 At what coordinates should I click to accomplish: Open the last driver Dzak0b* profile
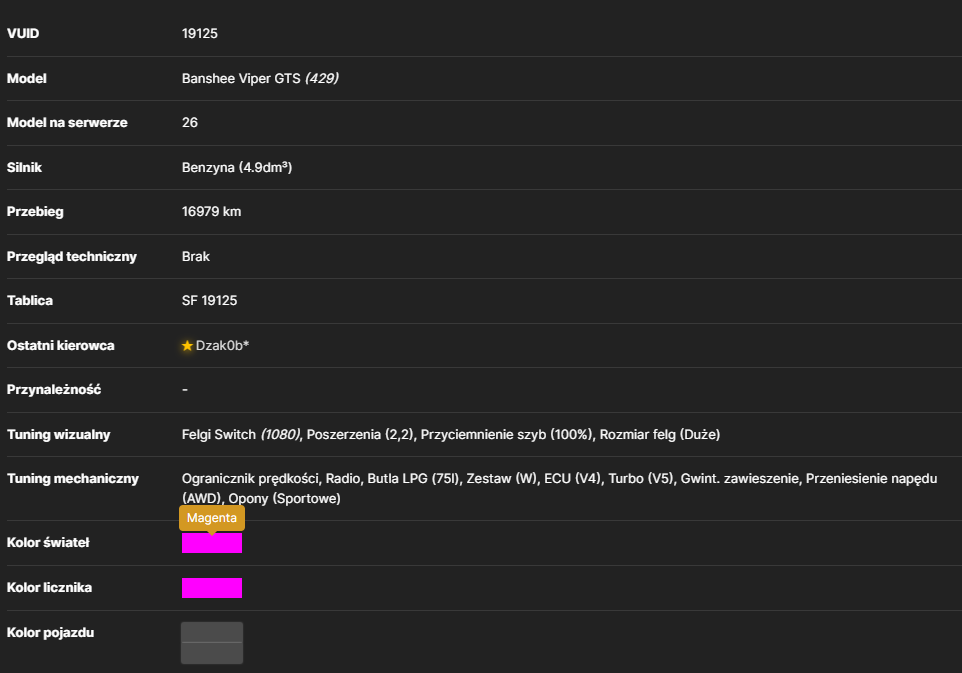(222, 346)
